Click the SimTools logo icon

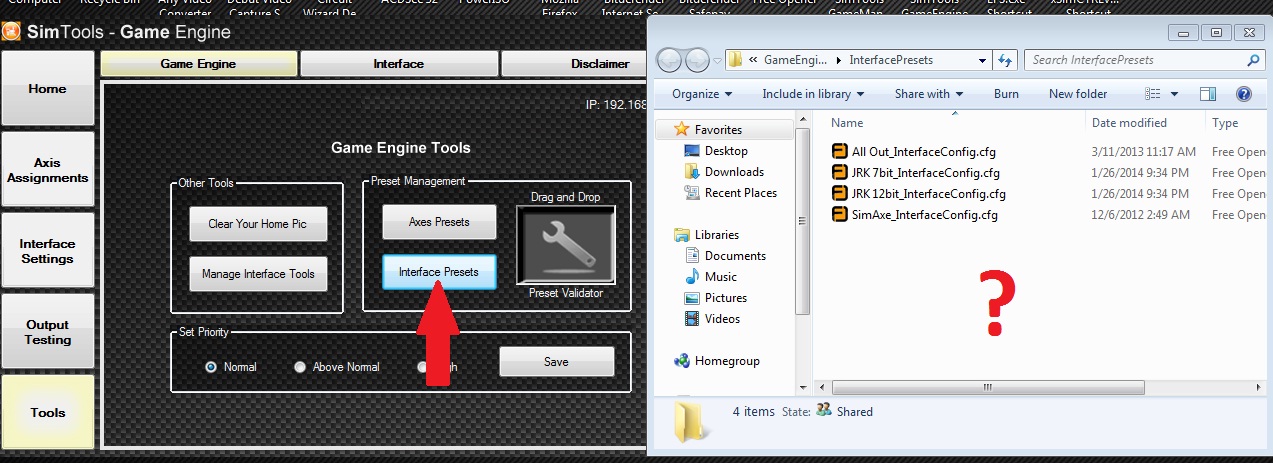(11, 32)
